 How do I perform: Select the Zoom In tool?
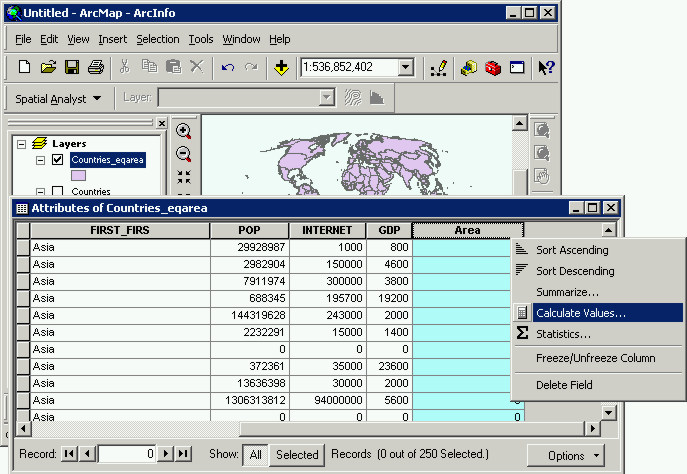coord(184,132)
